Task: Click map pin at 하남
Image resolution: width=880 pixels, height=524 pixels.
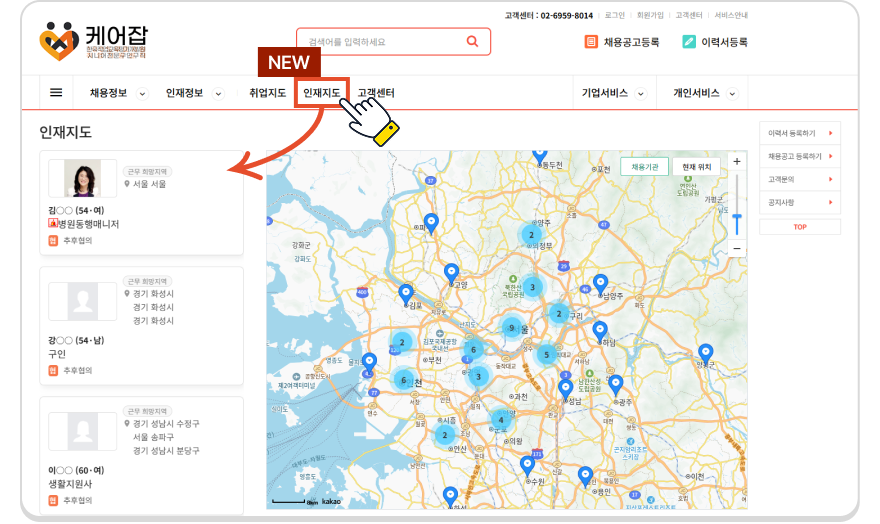Action: pyautogui.click(x=600, y=332)
